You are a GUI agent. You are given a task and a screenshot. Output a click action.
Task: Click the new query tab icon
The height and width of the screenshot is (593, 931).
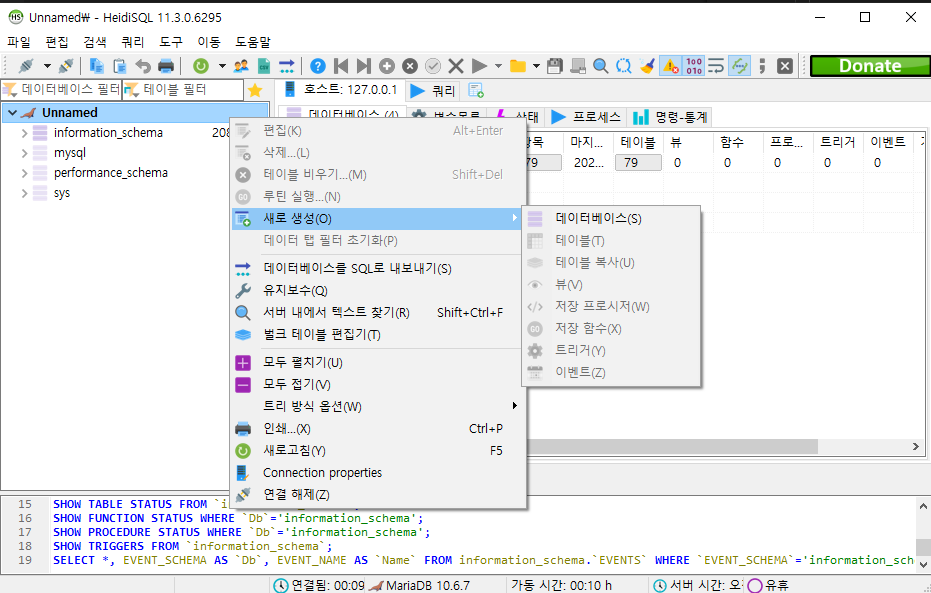476,90
